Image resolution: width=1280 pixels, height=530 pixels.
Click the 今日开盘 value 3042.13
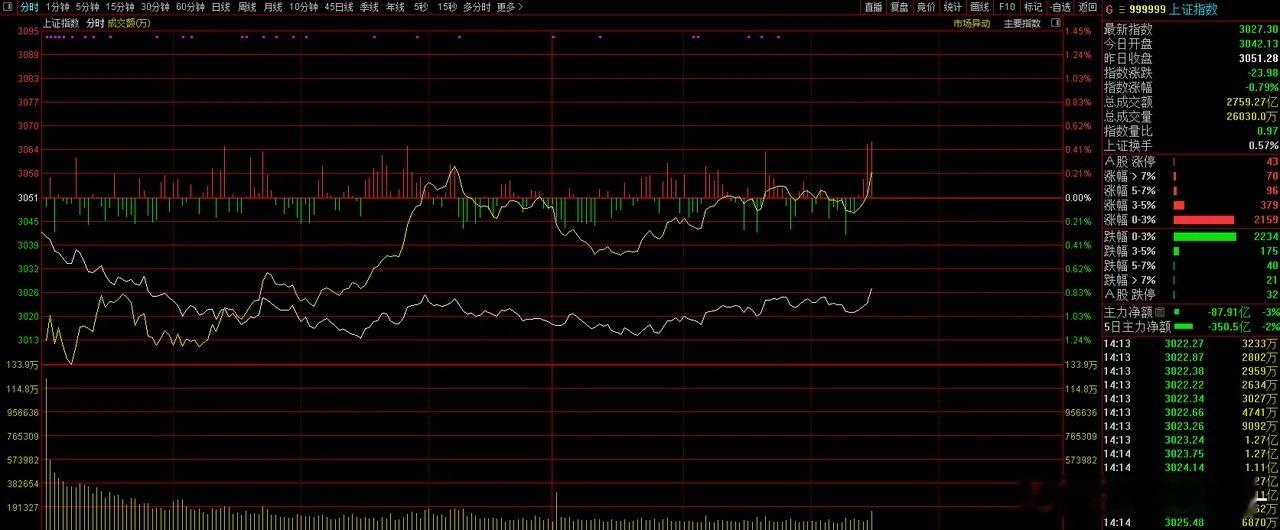tap(1259, 44)
